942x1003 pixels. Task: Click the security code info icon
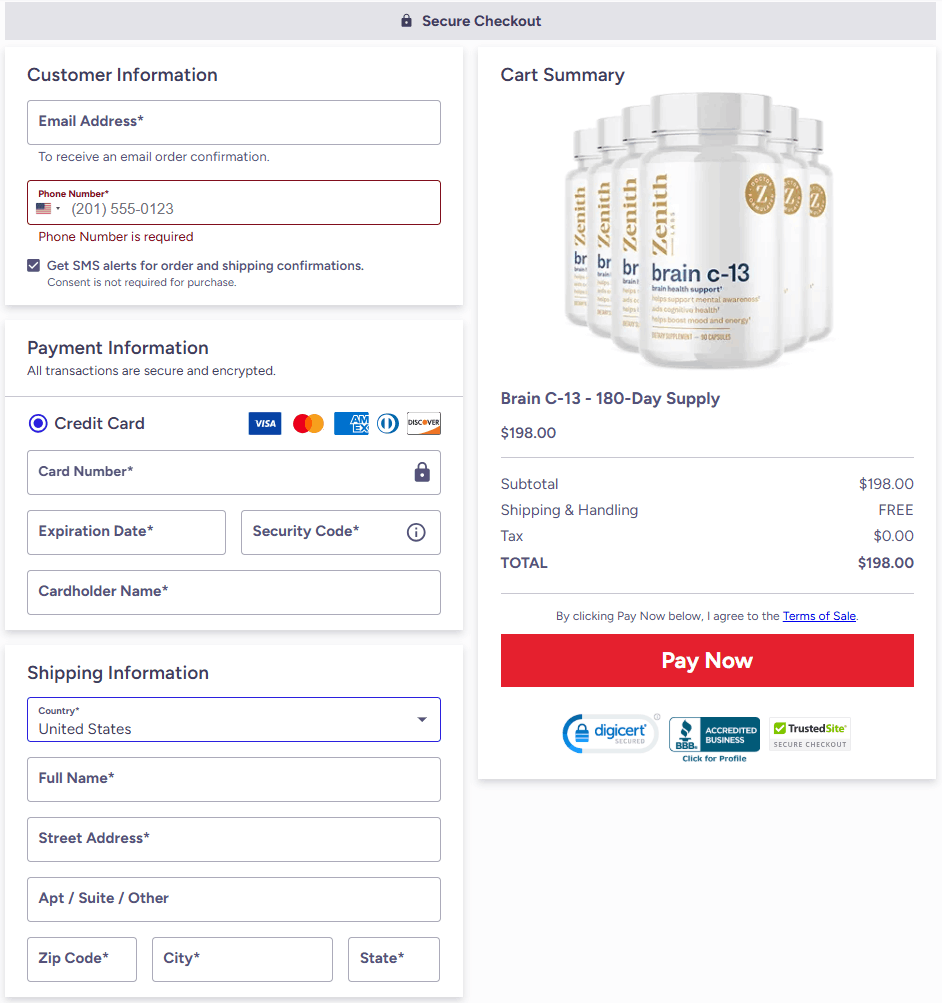click(x=416, y=532)
